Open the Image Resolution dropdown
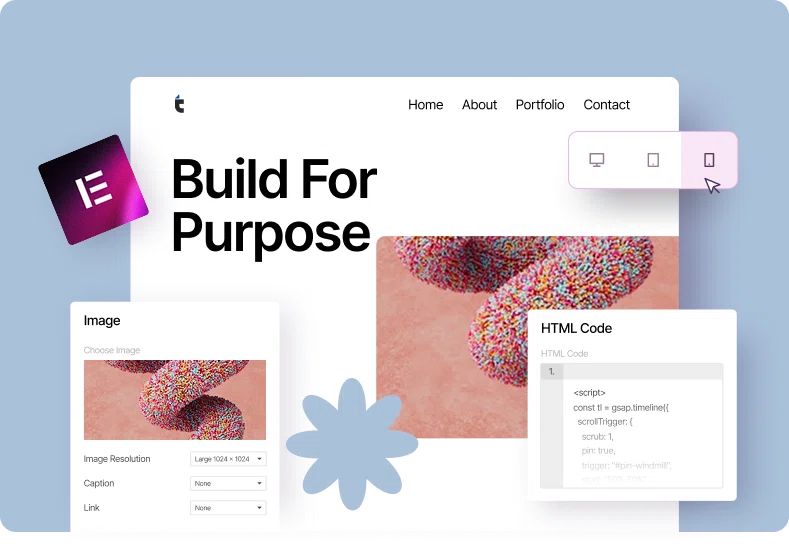 tap(228, 459)
